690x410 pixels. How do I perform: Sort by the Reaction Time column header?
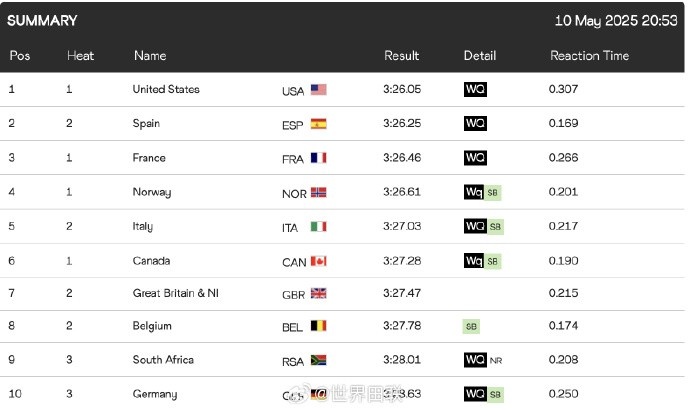pyautogui.click(x=589, y=56)
